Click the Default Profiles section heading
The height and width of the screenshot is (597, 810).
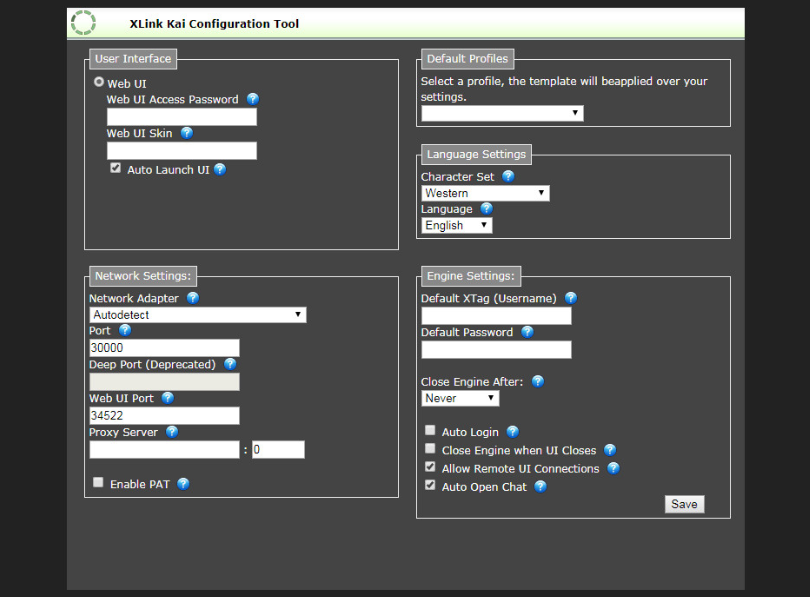point(468,59)
